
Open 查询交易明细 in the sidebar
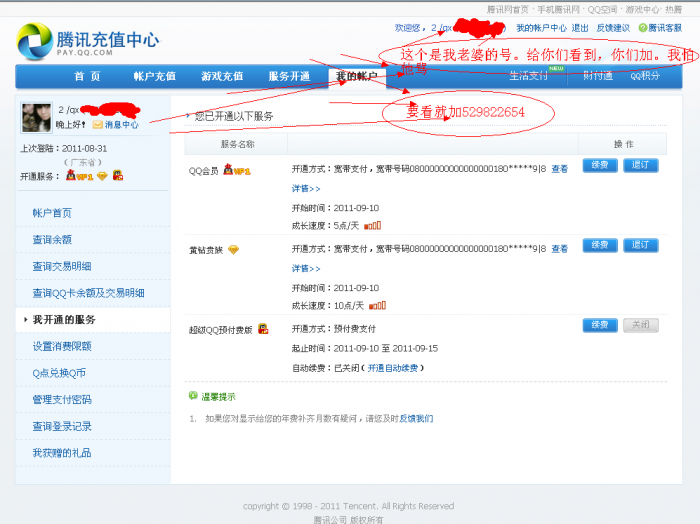coord(62,266)
